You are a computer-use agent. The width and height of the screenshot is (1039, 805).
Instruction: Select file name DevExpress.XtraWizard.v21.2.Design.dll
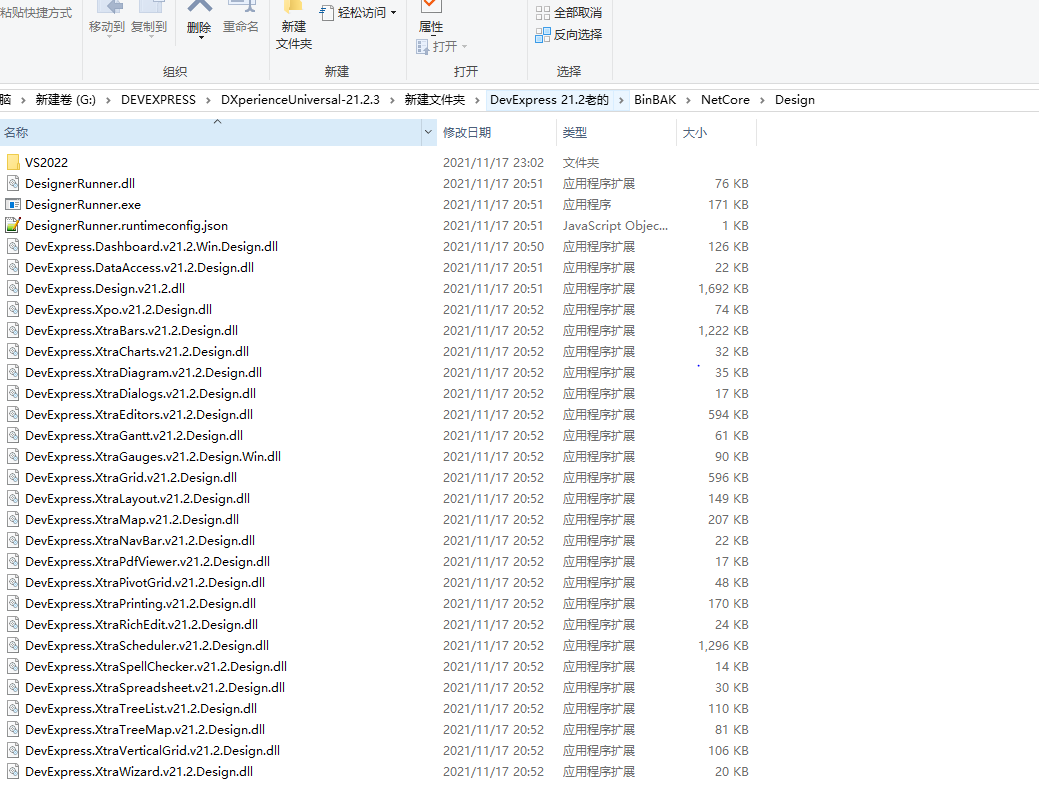click(139, 772)
